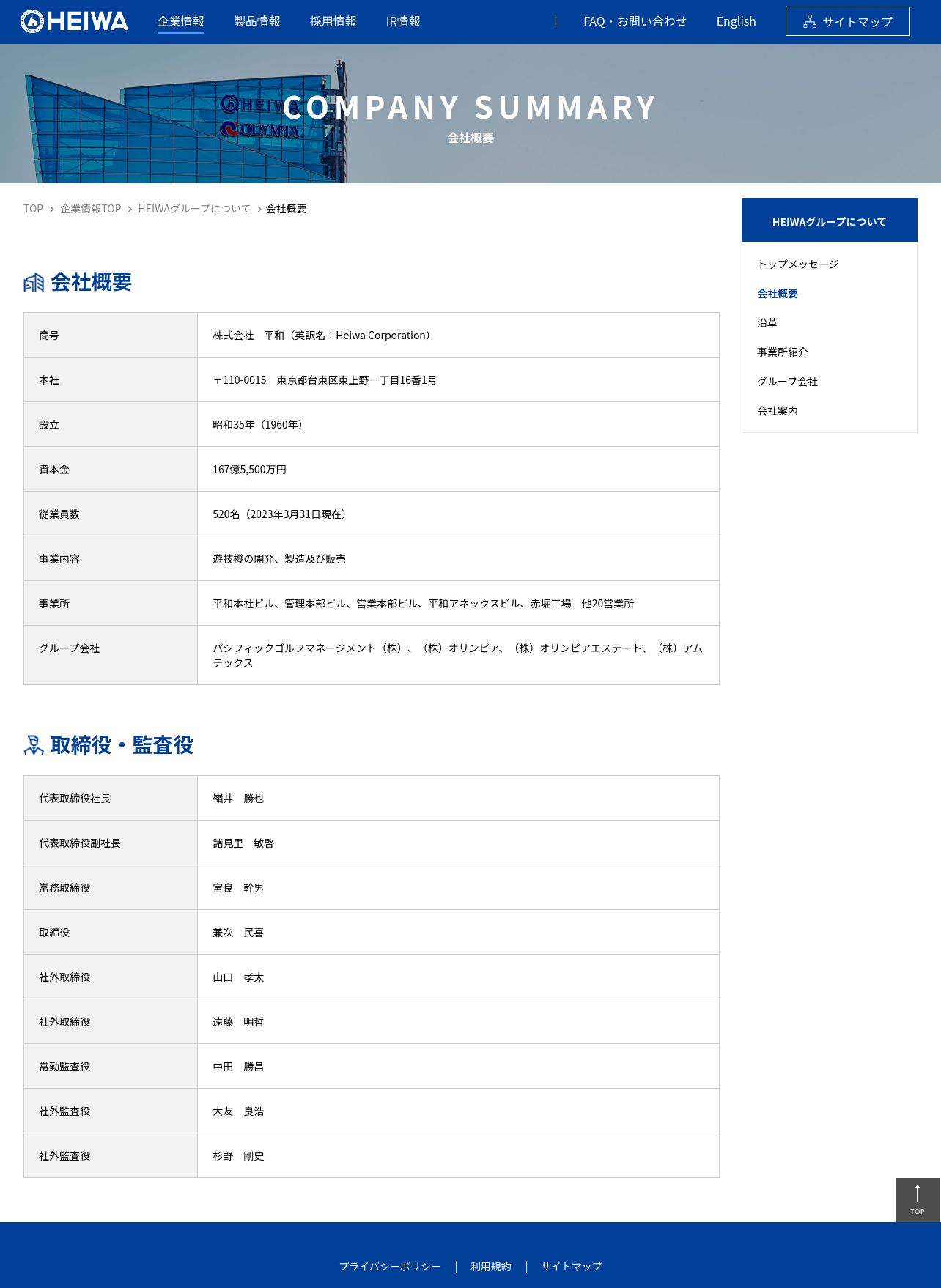Click the 会社概要 current breadcrumb text

tap(287, 209)
